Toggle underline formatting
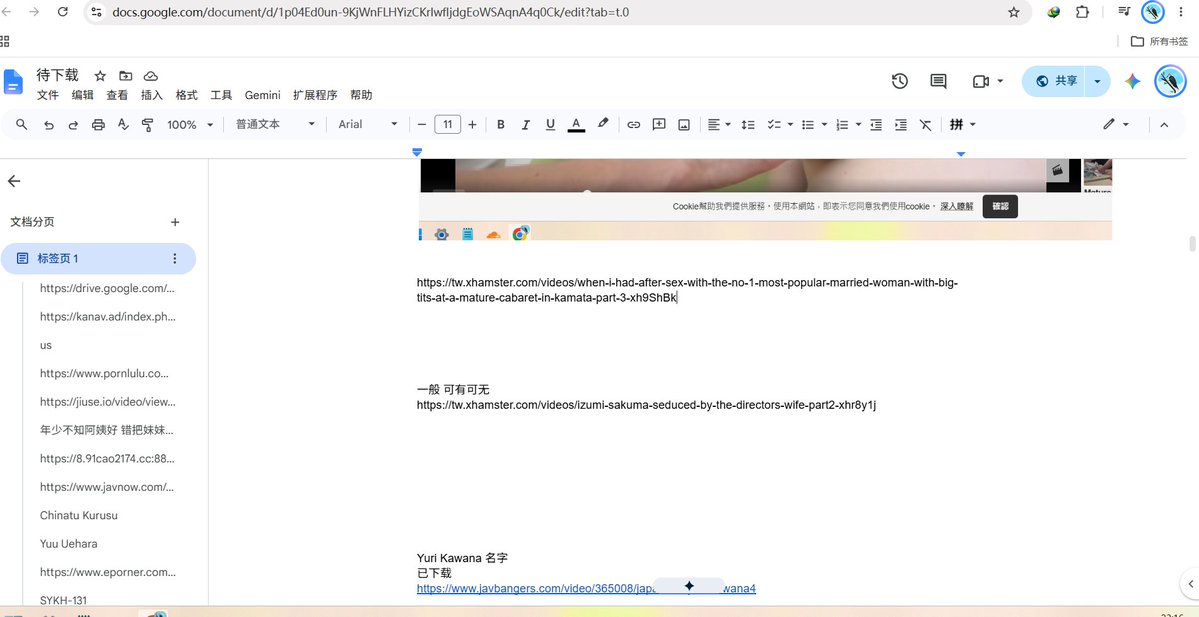Image resolution: width=1199 pixels, height=617 pixels. (550, 125)
